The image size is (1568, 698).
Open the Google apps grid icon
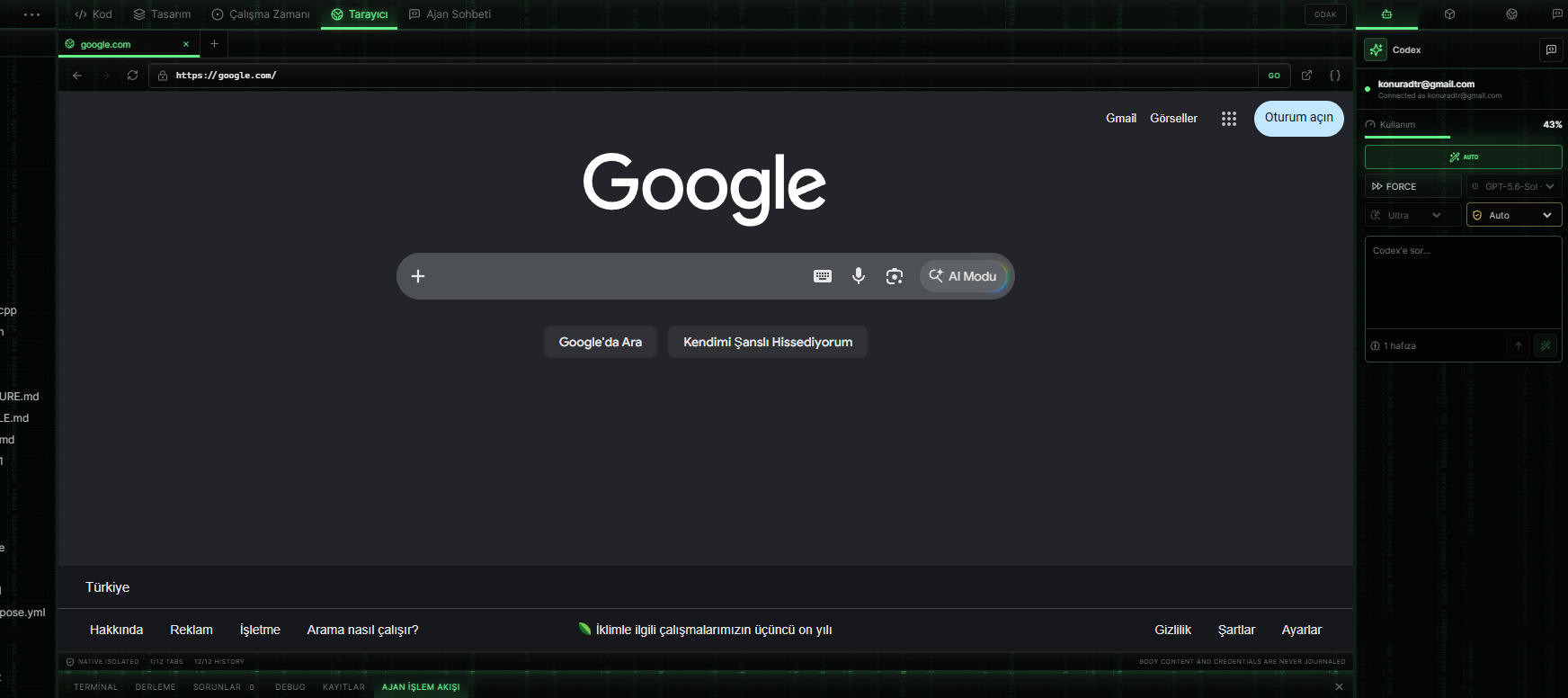pos(1229,119)
